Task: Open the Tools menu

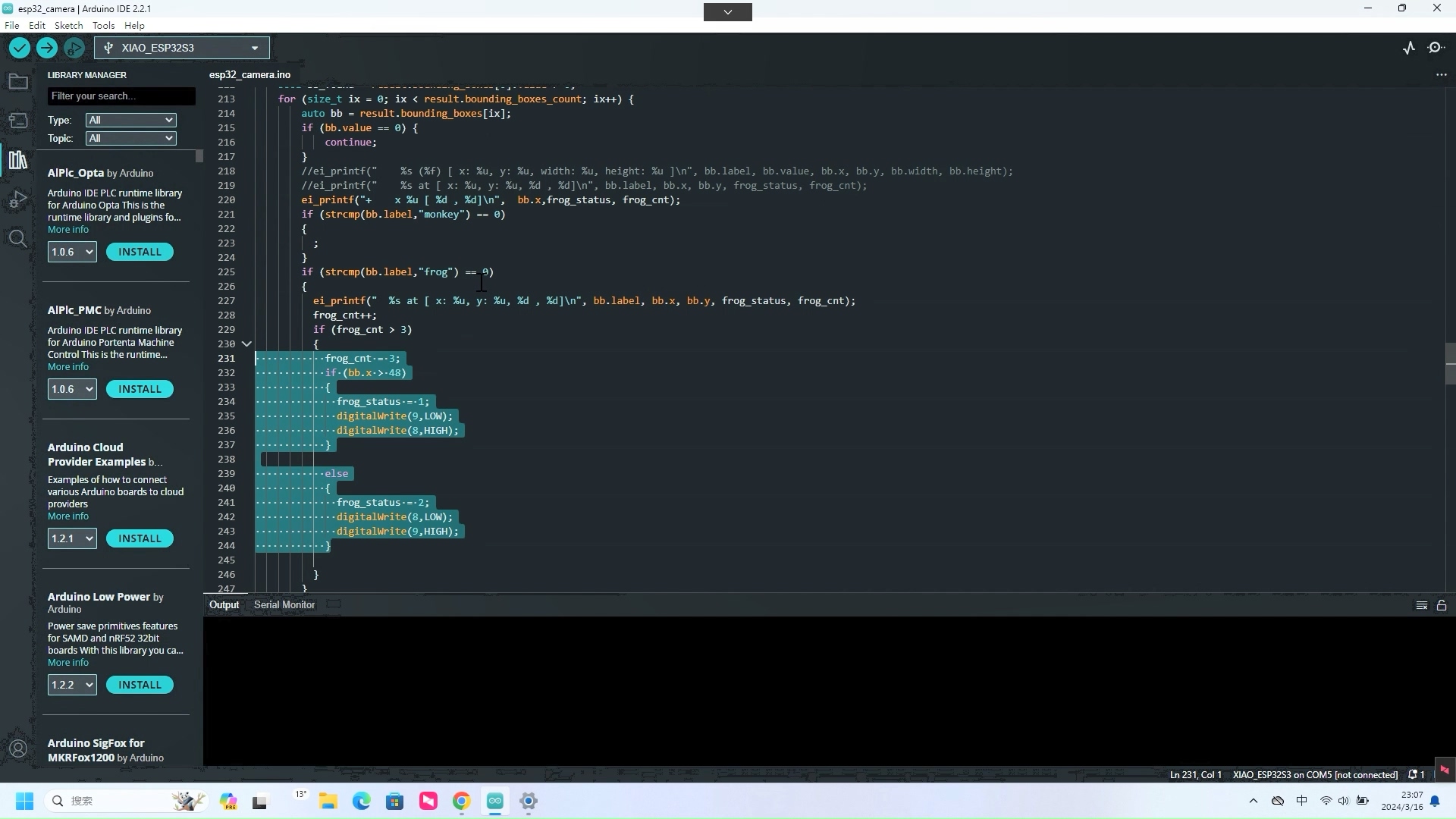Action: (x=103, y=25)
